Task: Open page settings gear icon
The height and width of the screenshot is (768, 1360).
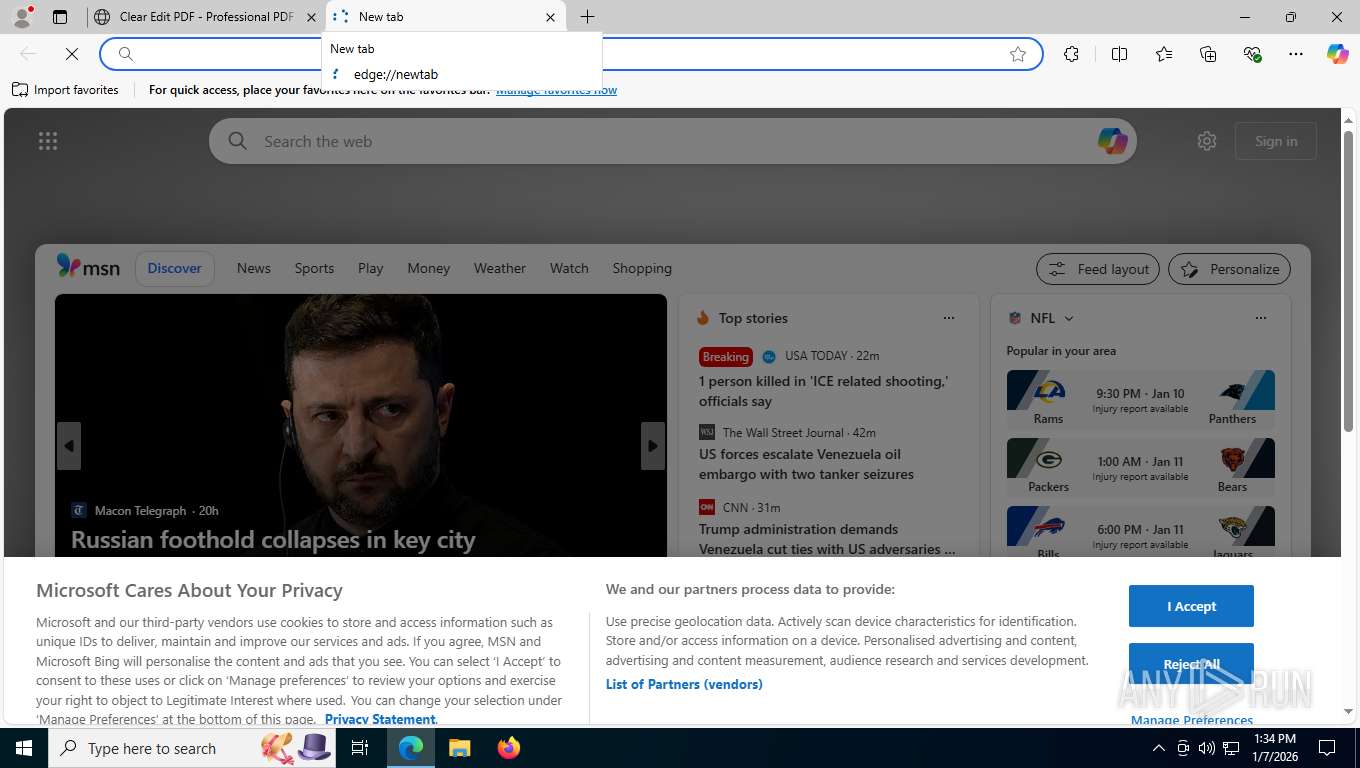Action: point(1207,141)
